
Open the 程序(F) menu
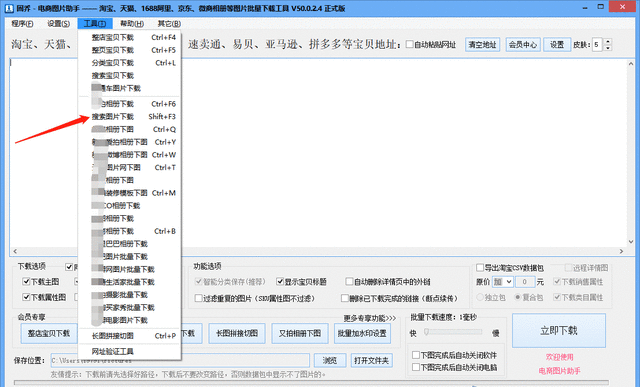[22, 24]
